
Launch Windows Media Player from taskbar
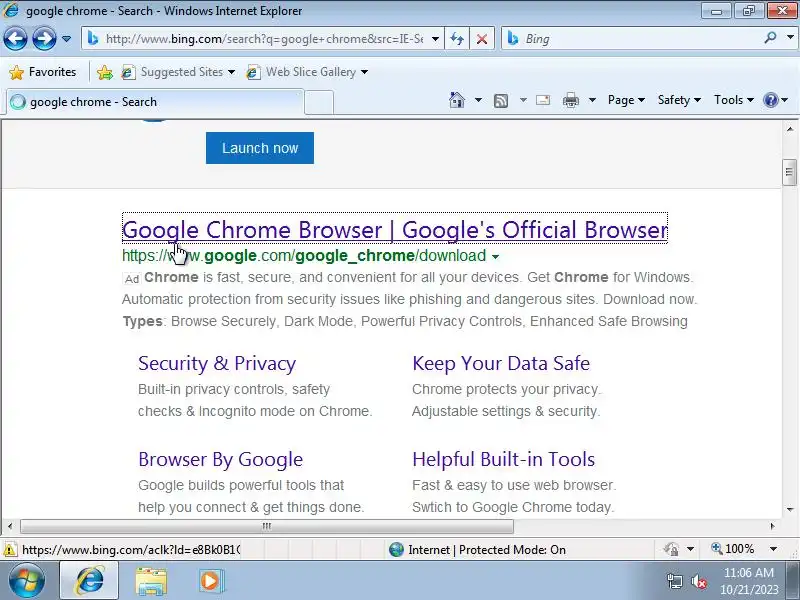click(x=210, y=581)
